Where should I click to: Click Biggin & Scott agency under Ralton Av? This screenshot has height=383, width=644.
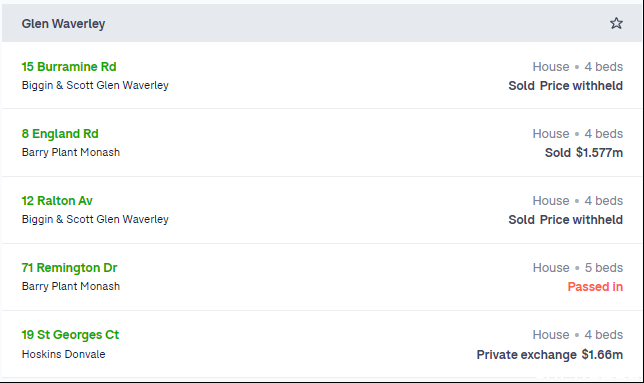95,219
